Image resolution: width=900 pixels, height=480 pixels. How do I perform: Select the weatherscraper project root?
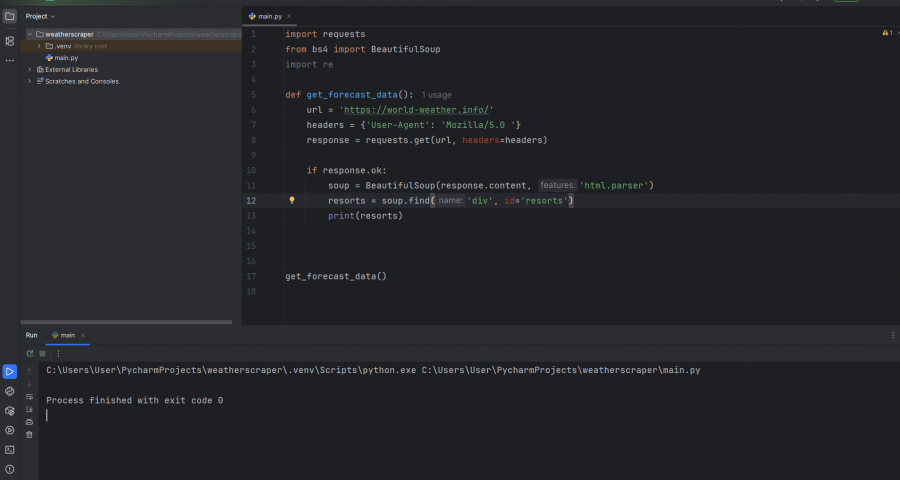(x=131, y=34)
